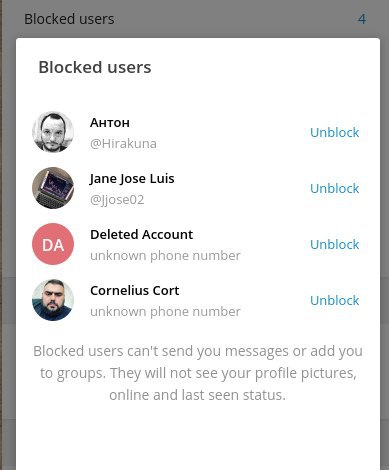Screen dimensions: 389x470
Task: Click the blocked users explanation text
Action: pos(198,373)
